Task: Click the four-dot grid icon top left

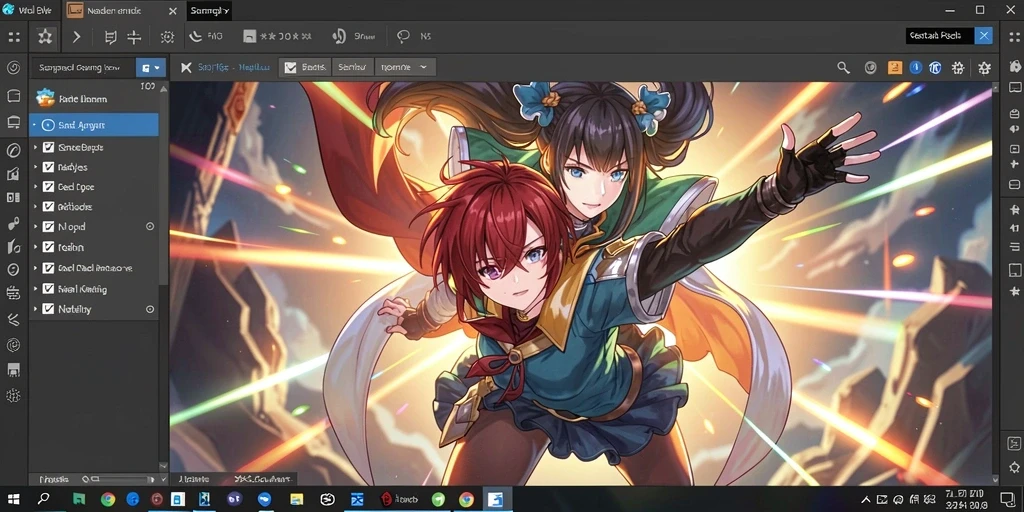Action: [14, 37]
